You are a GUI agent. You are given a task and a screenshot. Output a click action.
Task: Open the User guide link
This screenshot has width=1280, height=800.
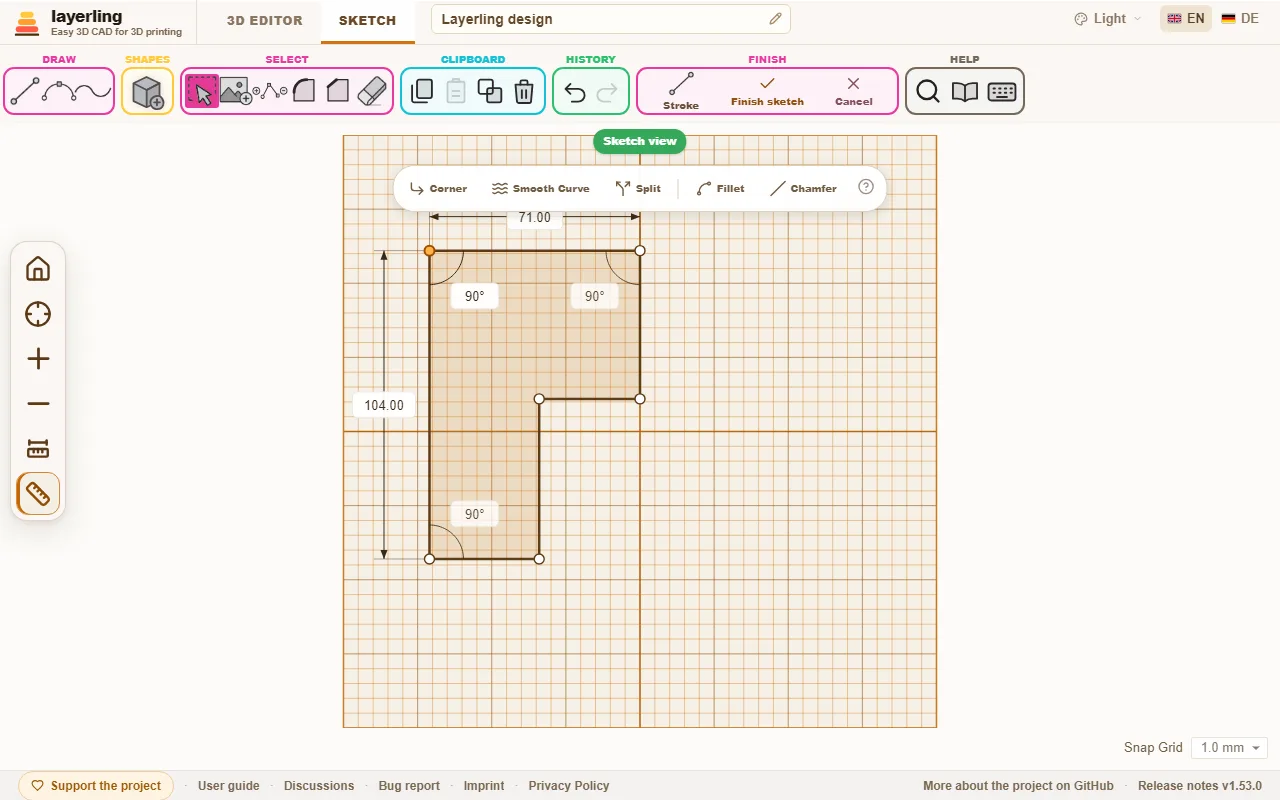click(229, 786)
